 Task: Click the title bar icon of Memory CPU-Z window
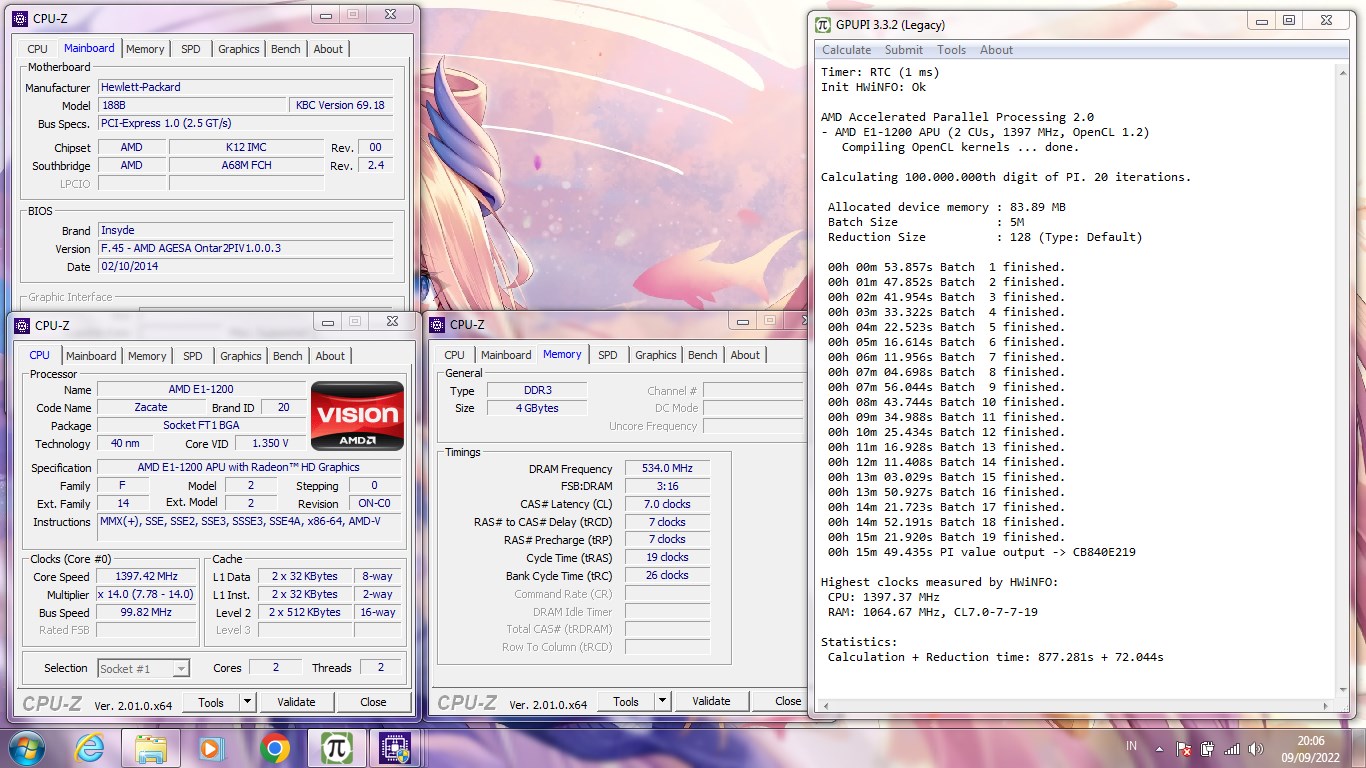tap(436, 324)
